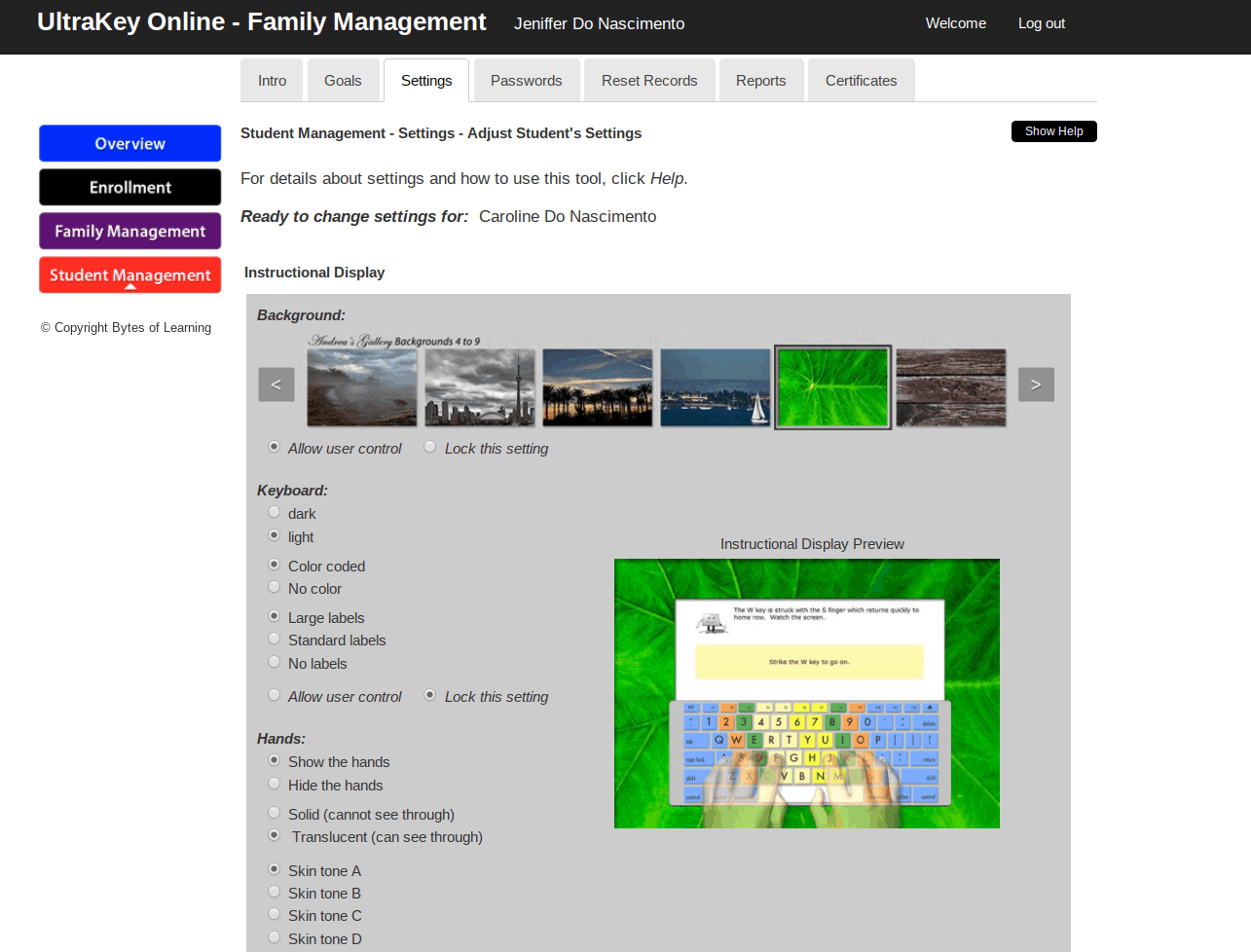Pick the palm trees sunset background

coord(598,387)
